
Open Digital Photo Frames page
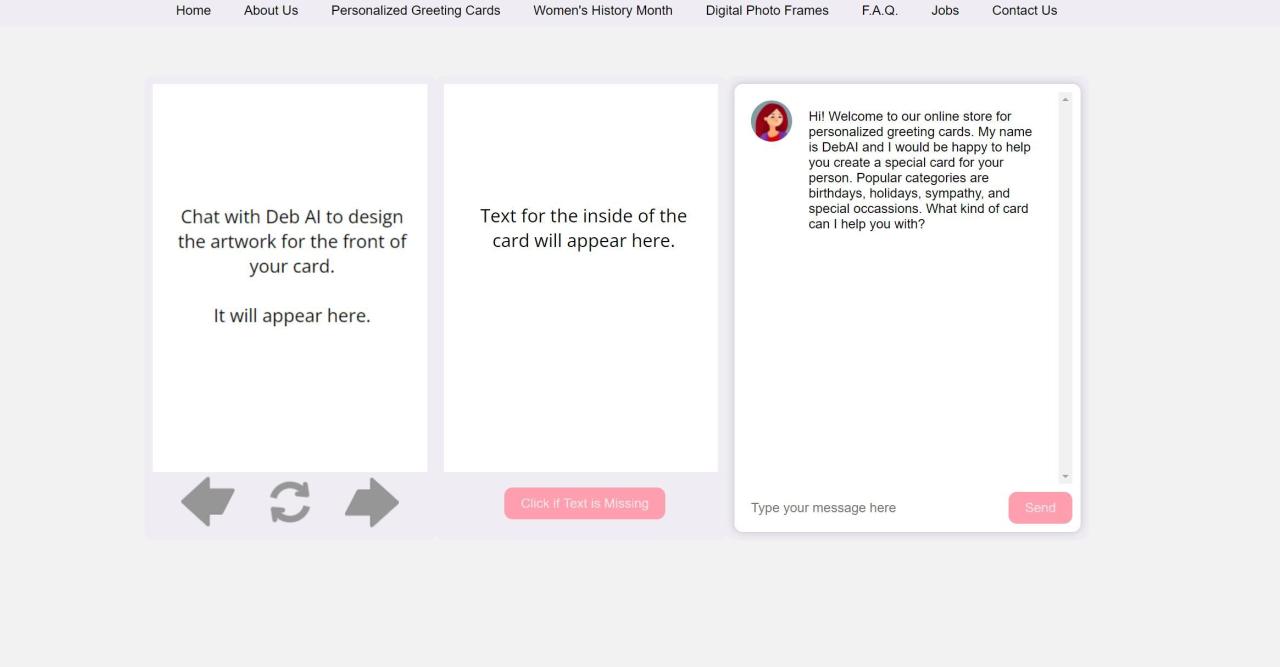[x=767, y=10]
